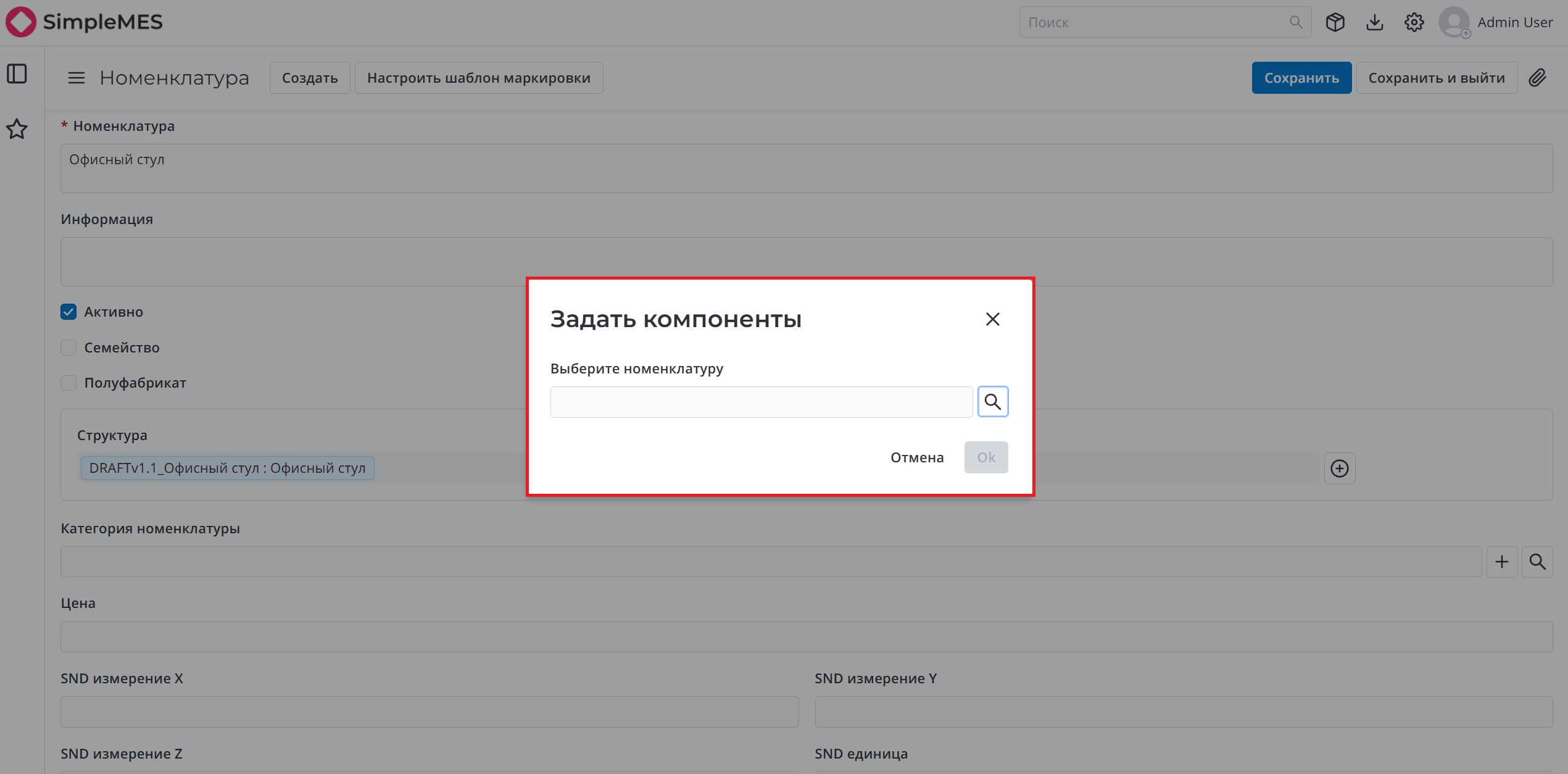
Task: Click the Номенклатура name field with Офисный стул
Action: (807, 169)
